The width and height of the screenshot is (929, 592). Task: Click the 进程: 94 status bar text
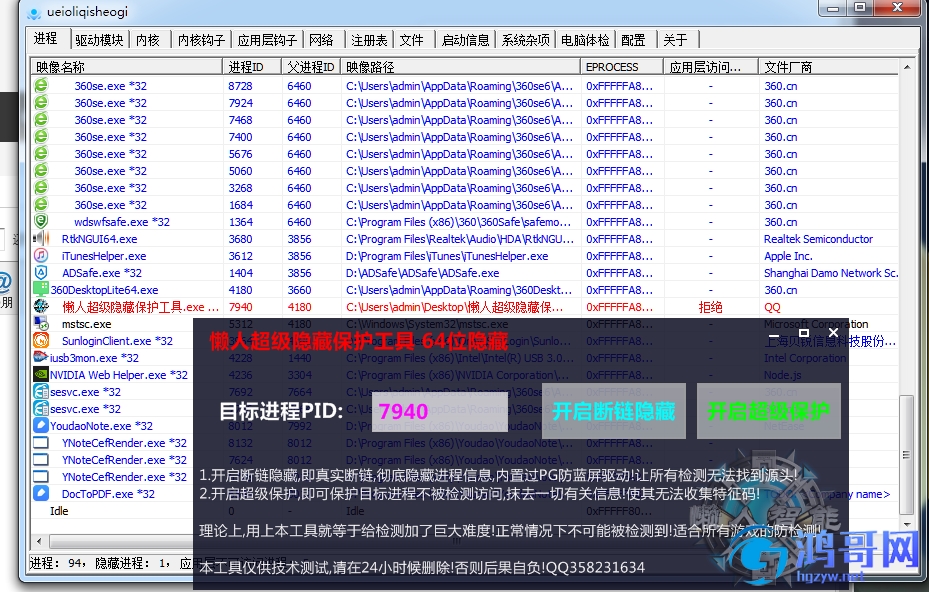[x=57, y=563]
